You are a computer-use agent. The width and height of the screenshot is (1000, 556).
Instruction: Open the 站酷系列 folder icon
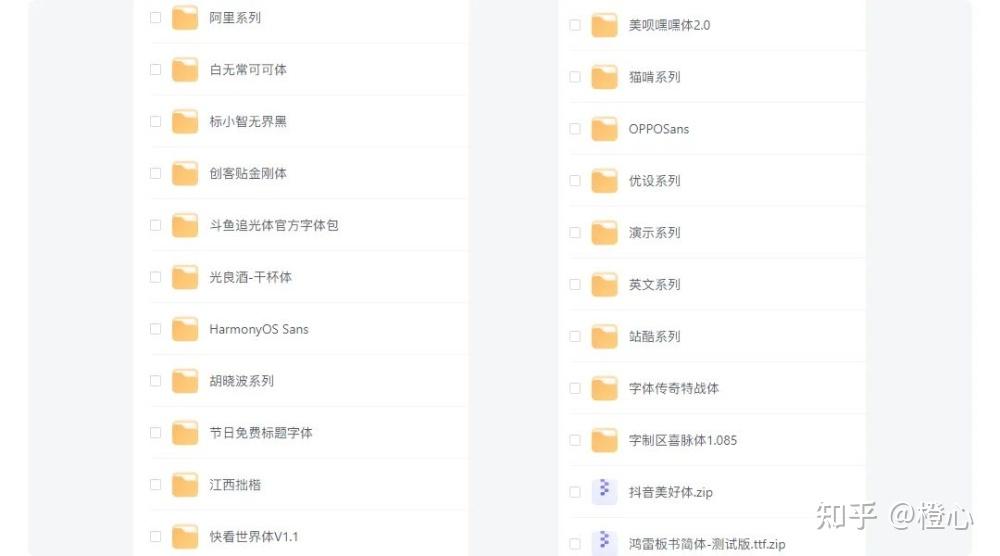click(604, 336)
